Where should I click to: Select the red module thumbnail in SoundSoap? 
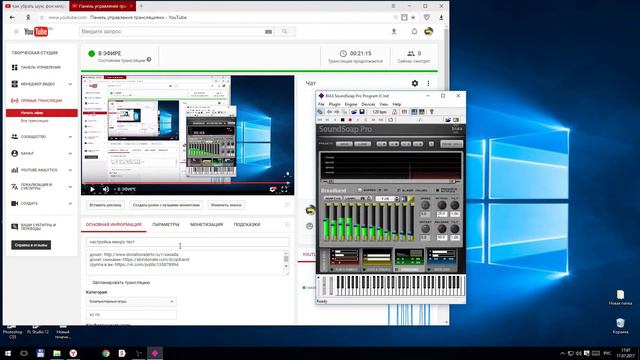[344, 259]
